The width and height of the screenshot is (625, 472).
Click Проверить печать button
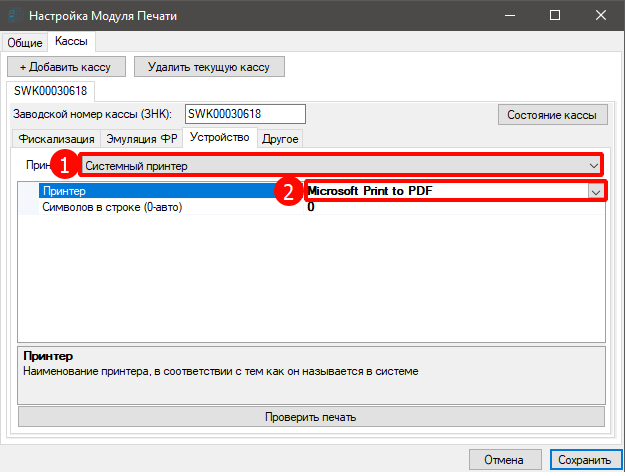coord(311,417)
